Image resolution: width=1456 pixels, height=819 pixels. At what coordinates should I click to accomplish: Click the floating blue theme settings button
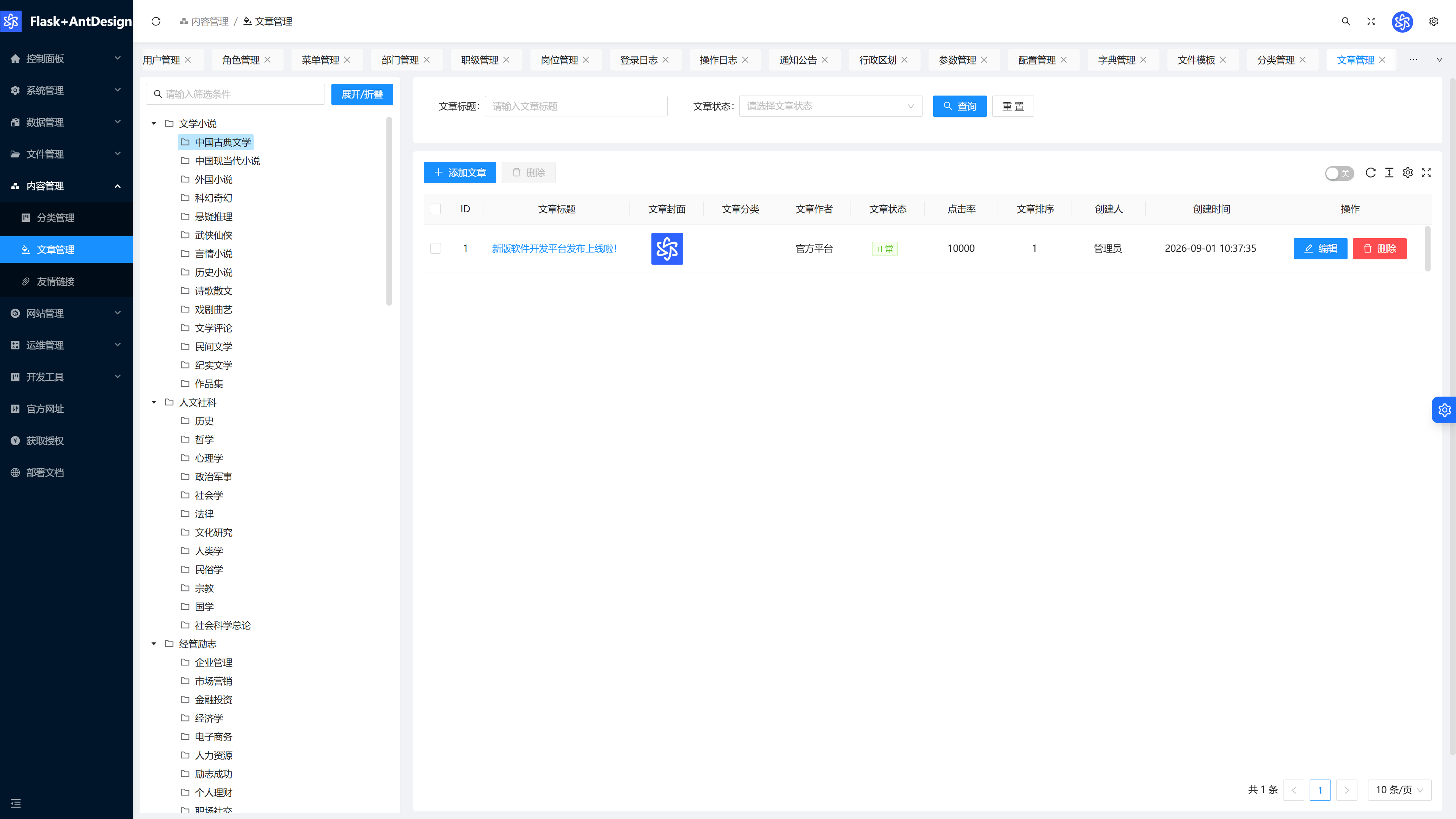coord(1444,410)
